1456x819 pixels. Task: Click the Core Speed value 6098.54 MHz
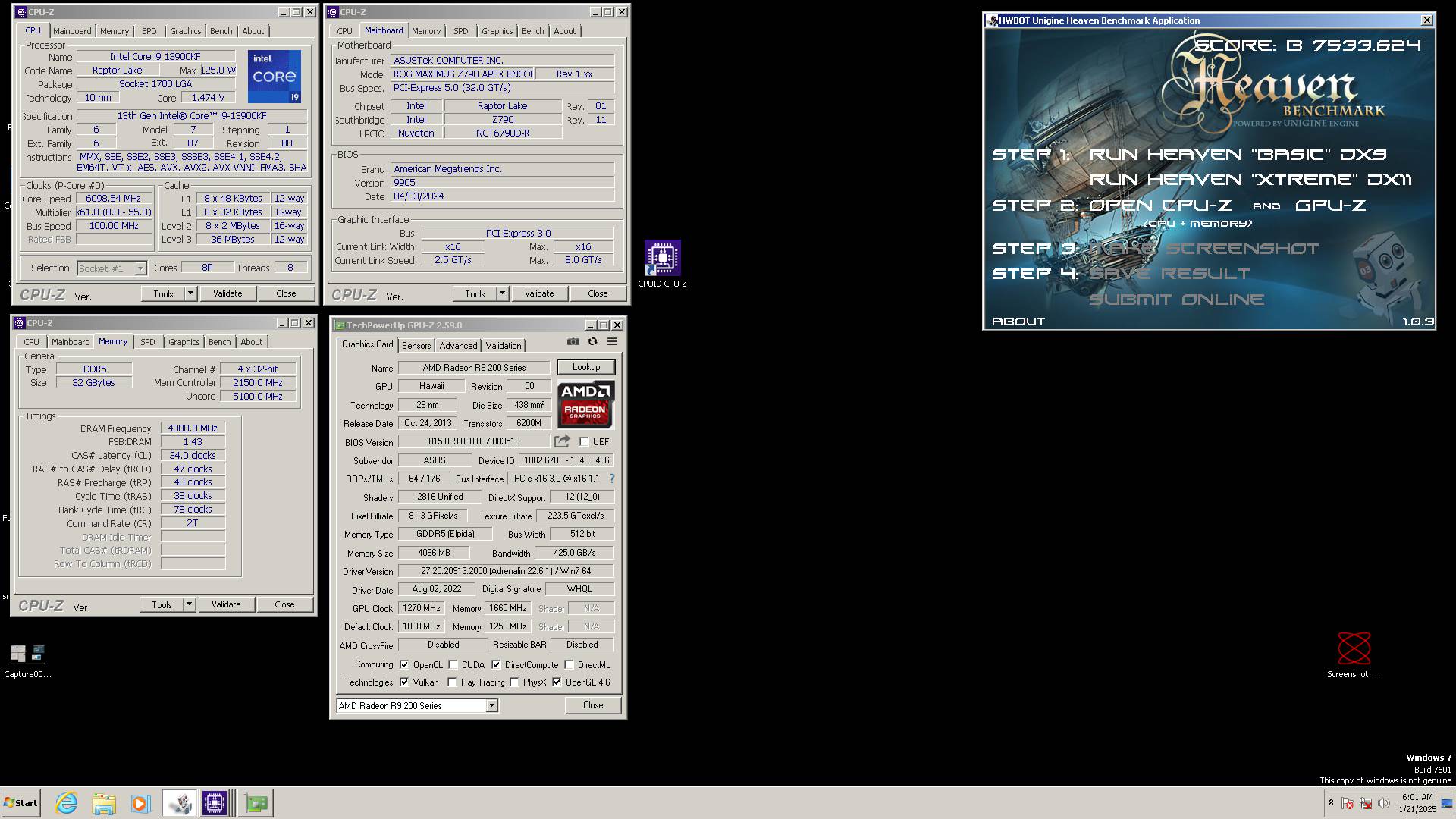114,199
